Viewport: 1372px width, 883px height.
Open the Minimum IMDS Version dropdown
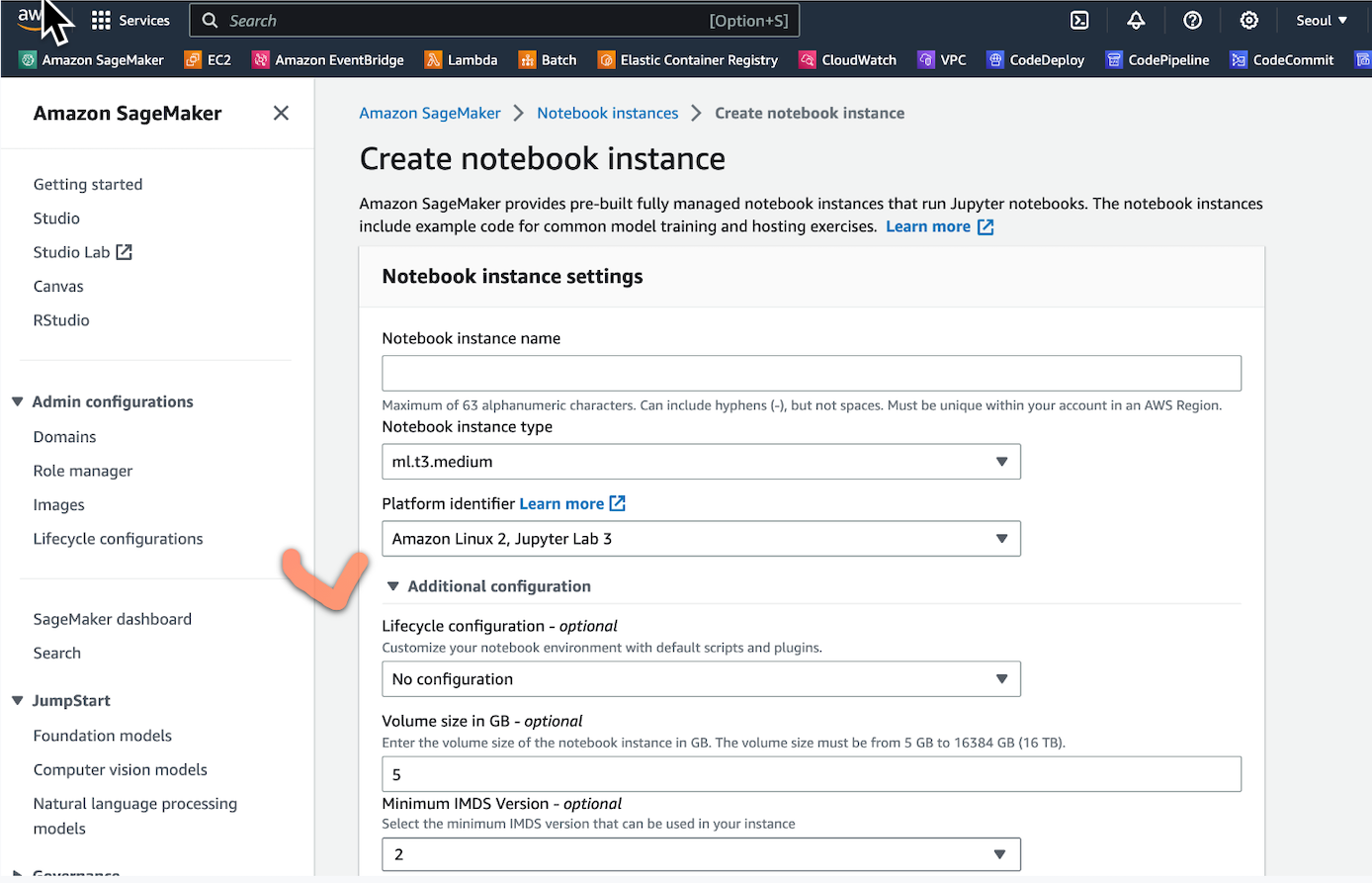[701, 854]
